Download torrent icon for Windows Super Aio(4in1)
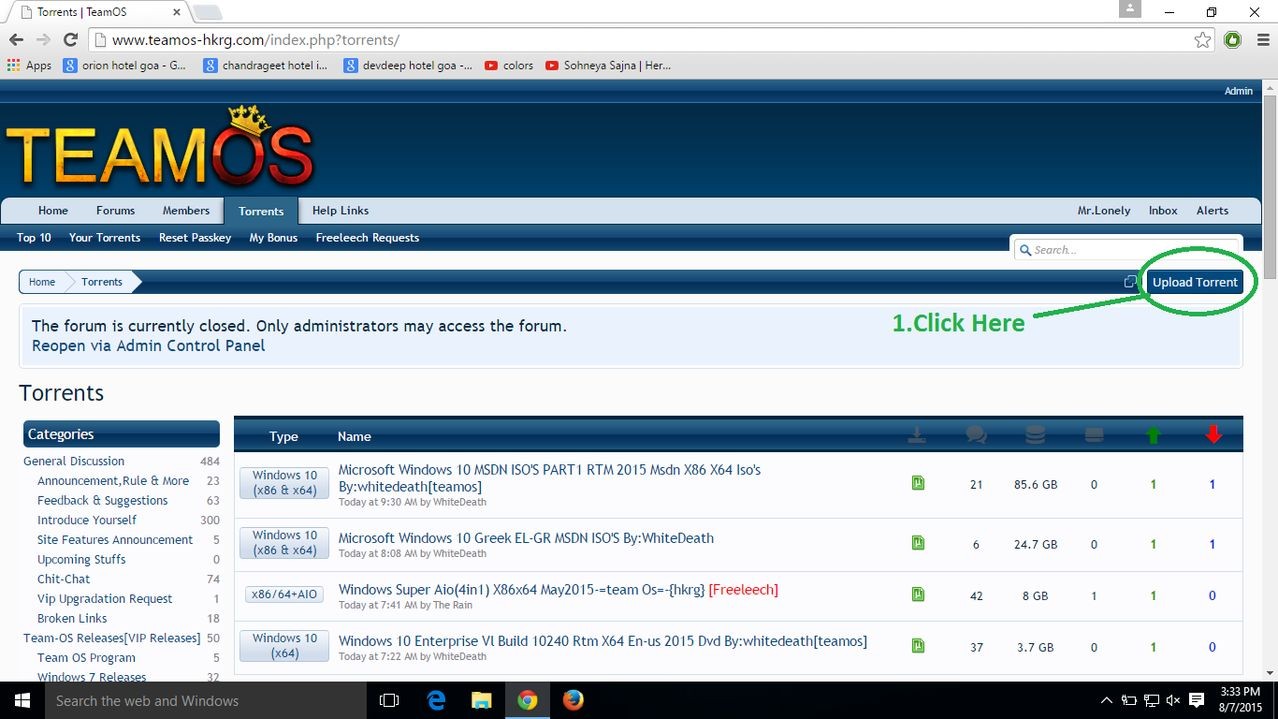Image resolution: width=1278 pixels, height=719 pixels. tap(918, 594)
